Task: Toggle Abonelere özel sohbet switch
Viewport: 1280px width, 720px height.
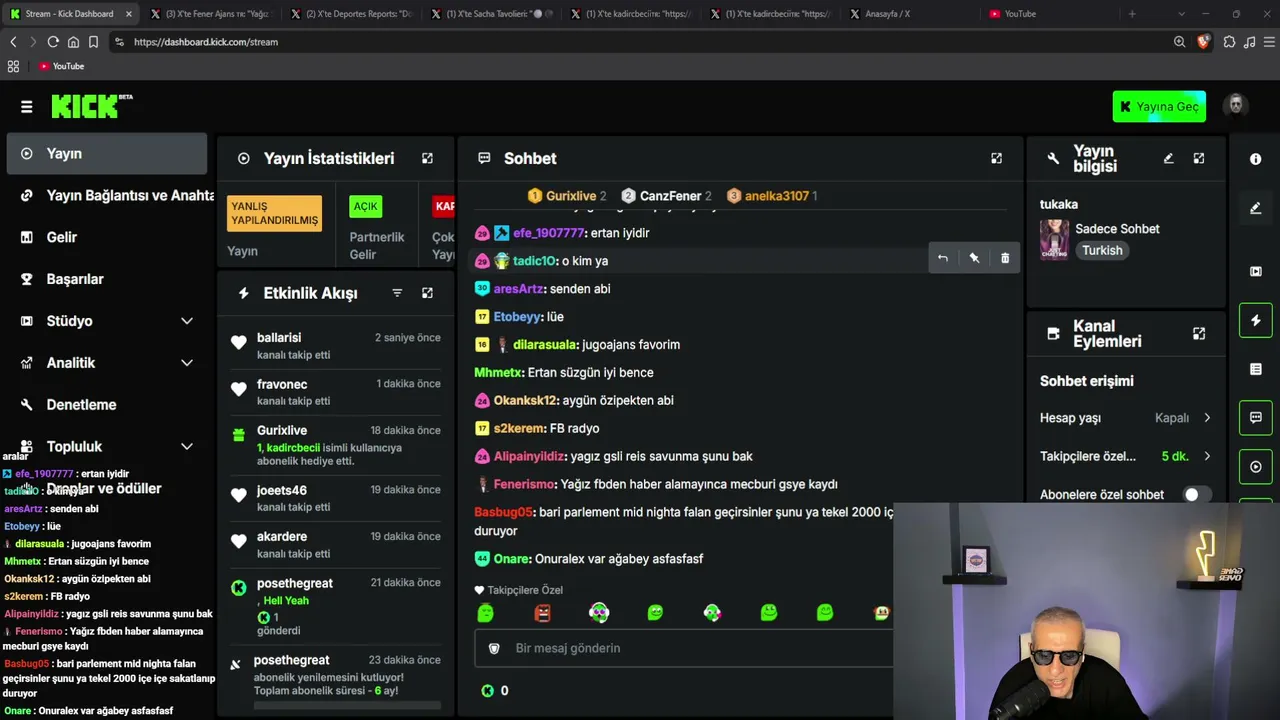Action: pos(1197,494)
